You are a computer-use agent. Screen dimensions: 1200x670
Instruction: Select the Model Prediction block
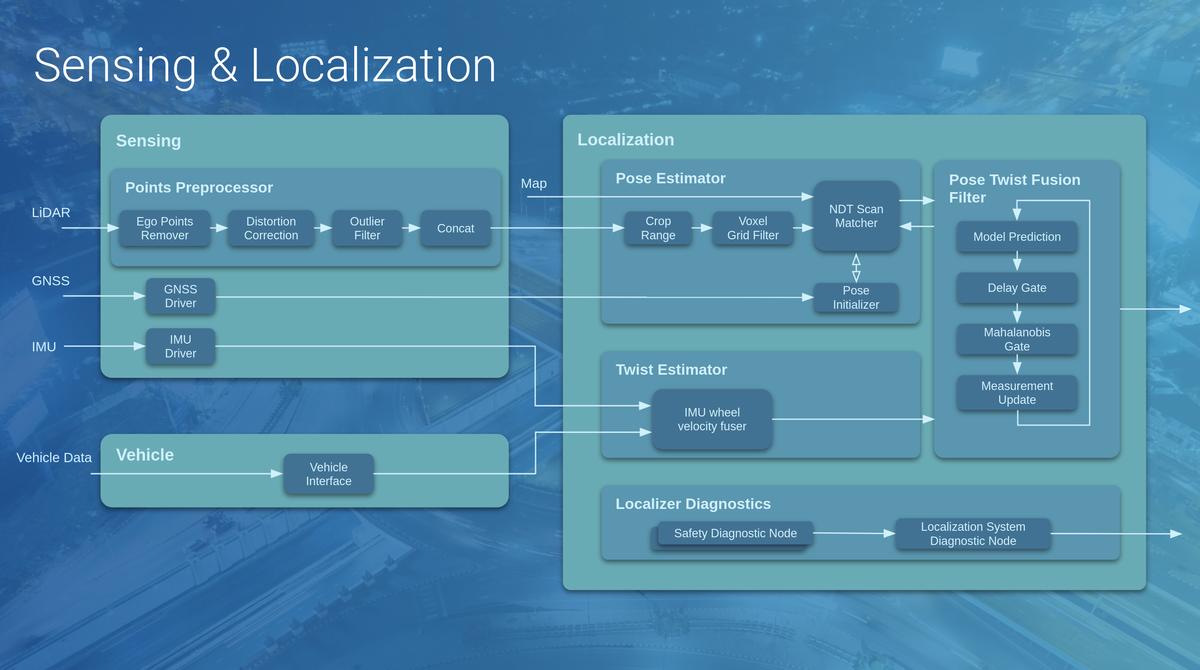pos(1017,237)
